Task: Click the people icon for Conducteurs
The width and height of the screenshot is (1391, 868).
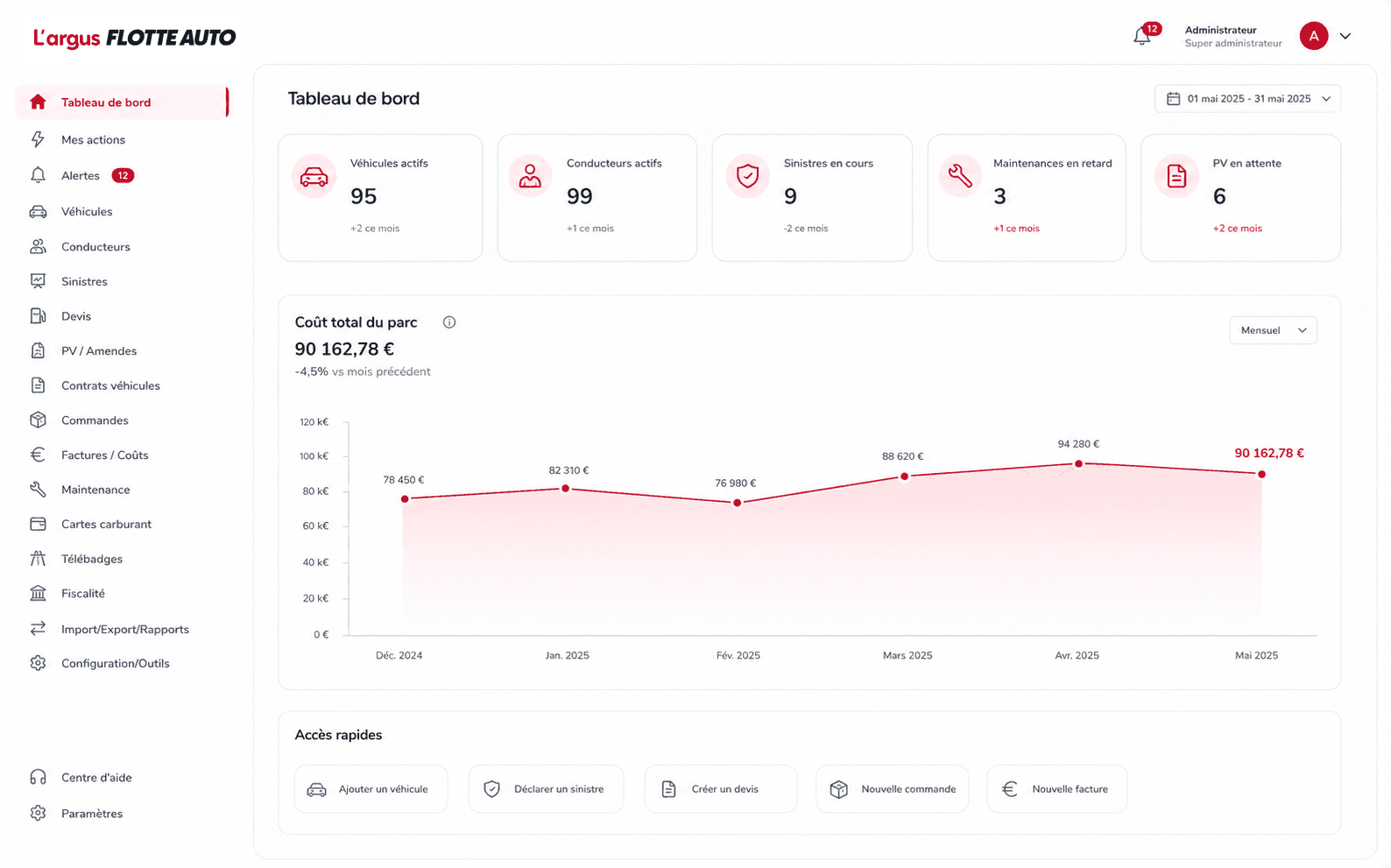Action: [x=38, y=246]
